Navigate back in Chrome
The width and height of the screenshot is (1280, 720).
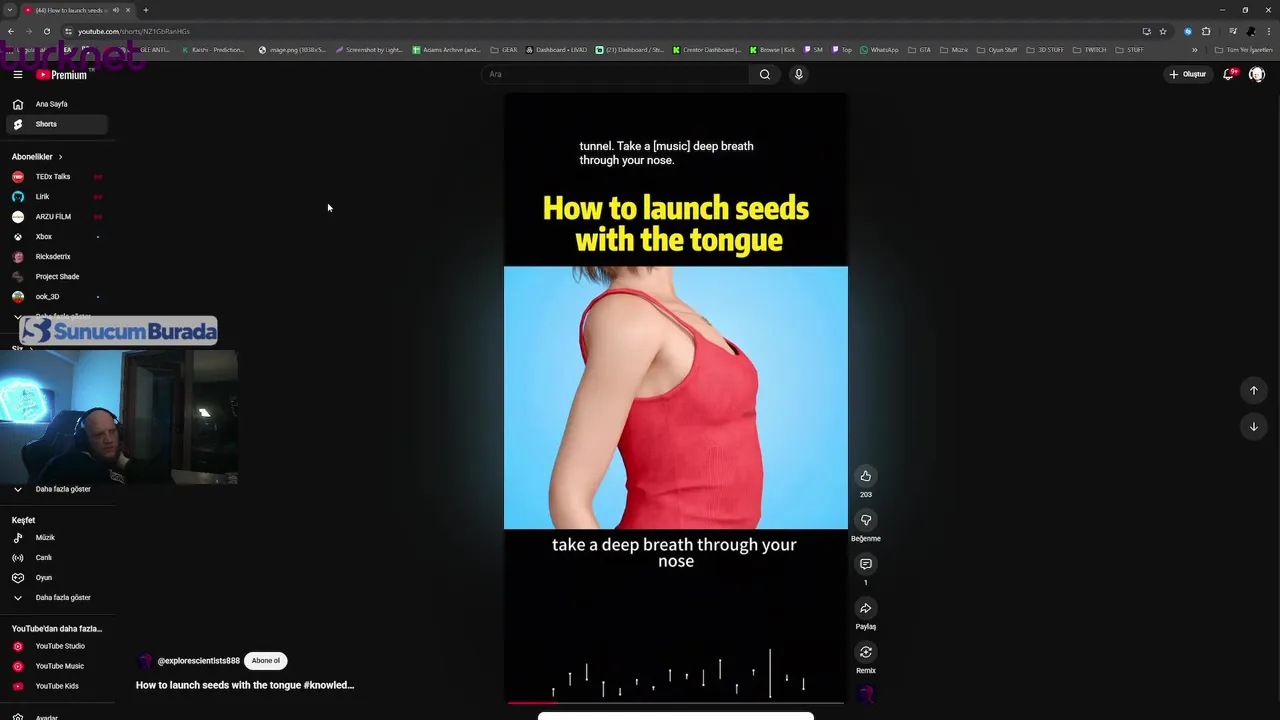click(11, 31)
